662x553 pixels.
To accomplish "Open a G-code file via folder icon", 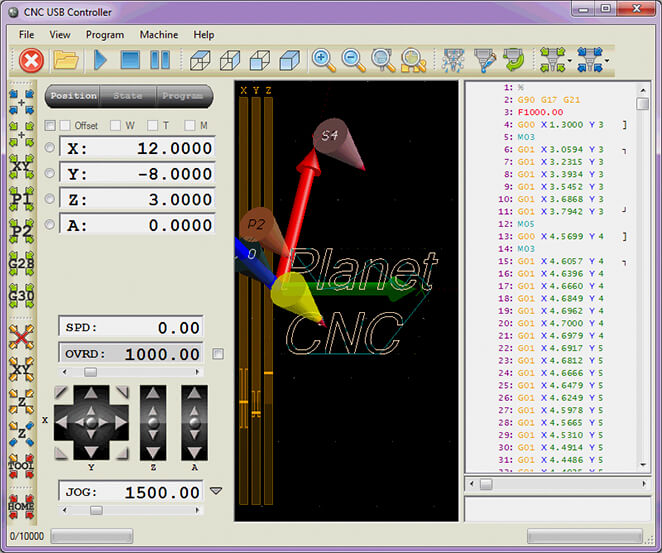I will (65, 60).
